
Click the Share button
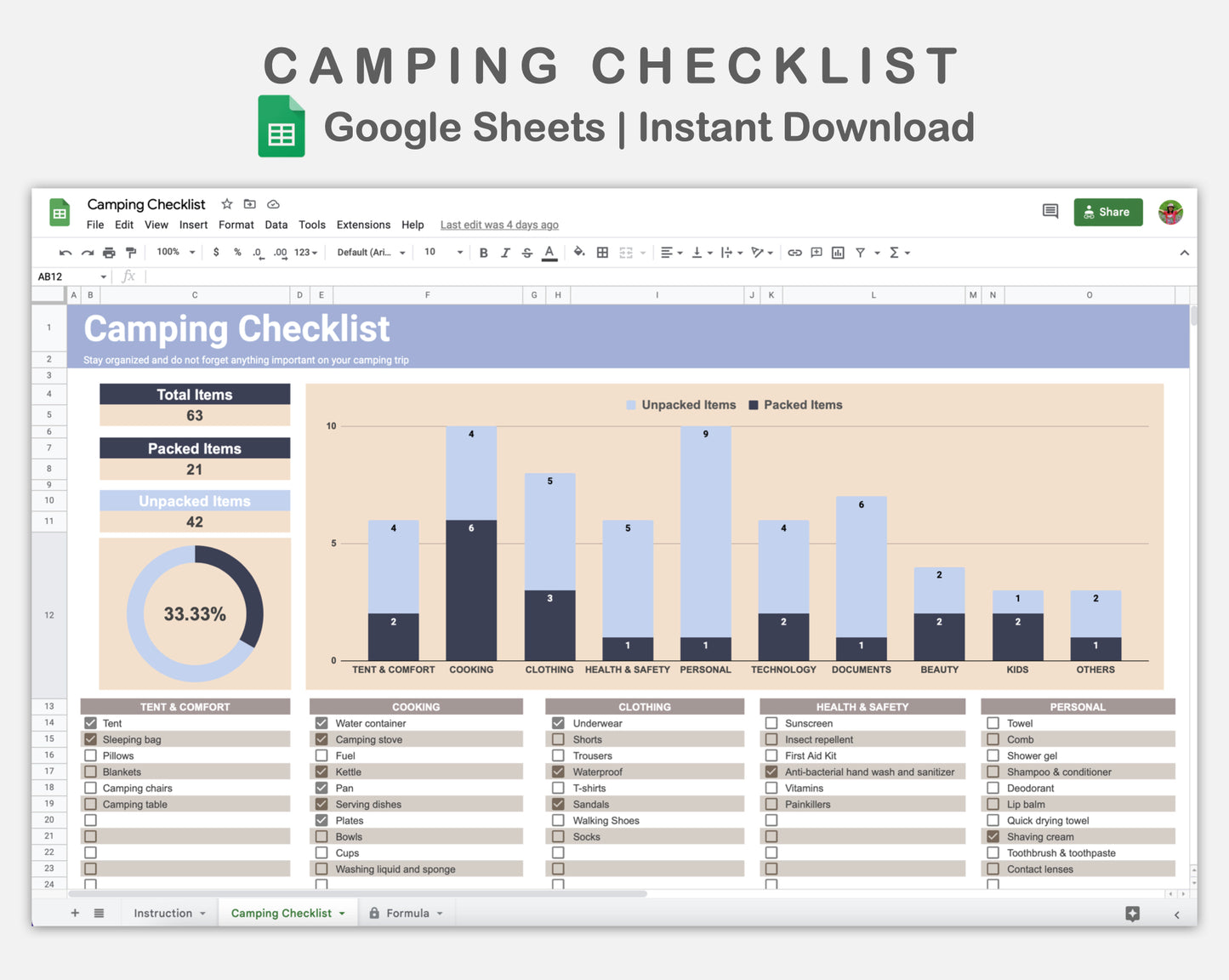click(x=1107, y=212)
